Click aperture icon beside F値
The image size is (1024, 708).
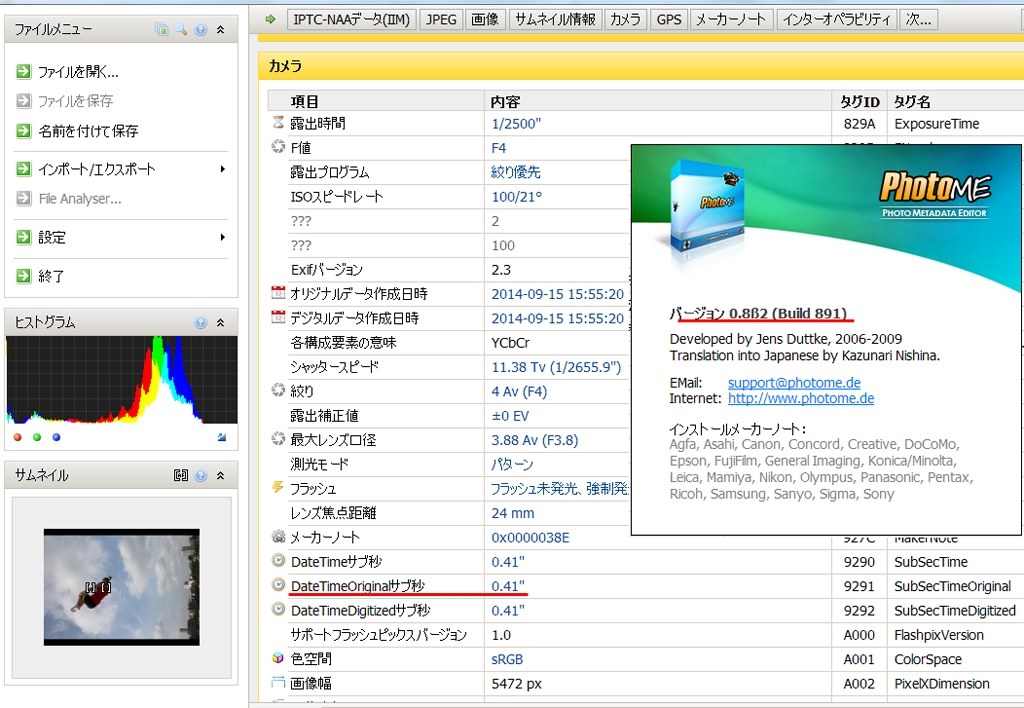pos(278,147)
